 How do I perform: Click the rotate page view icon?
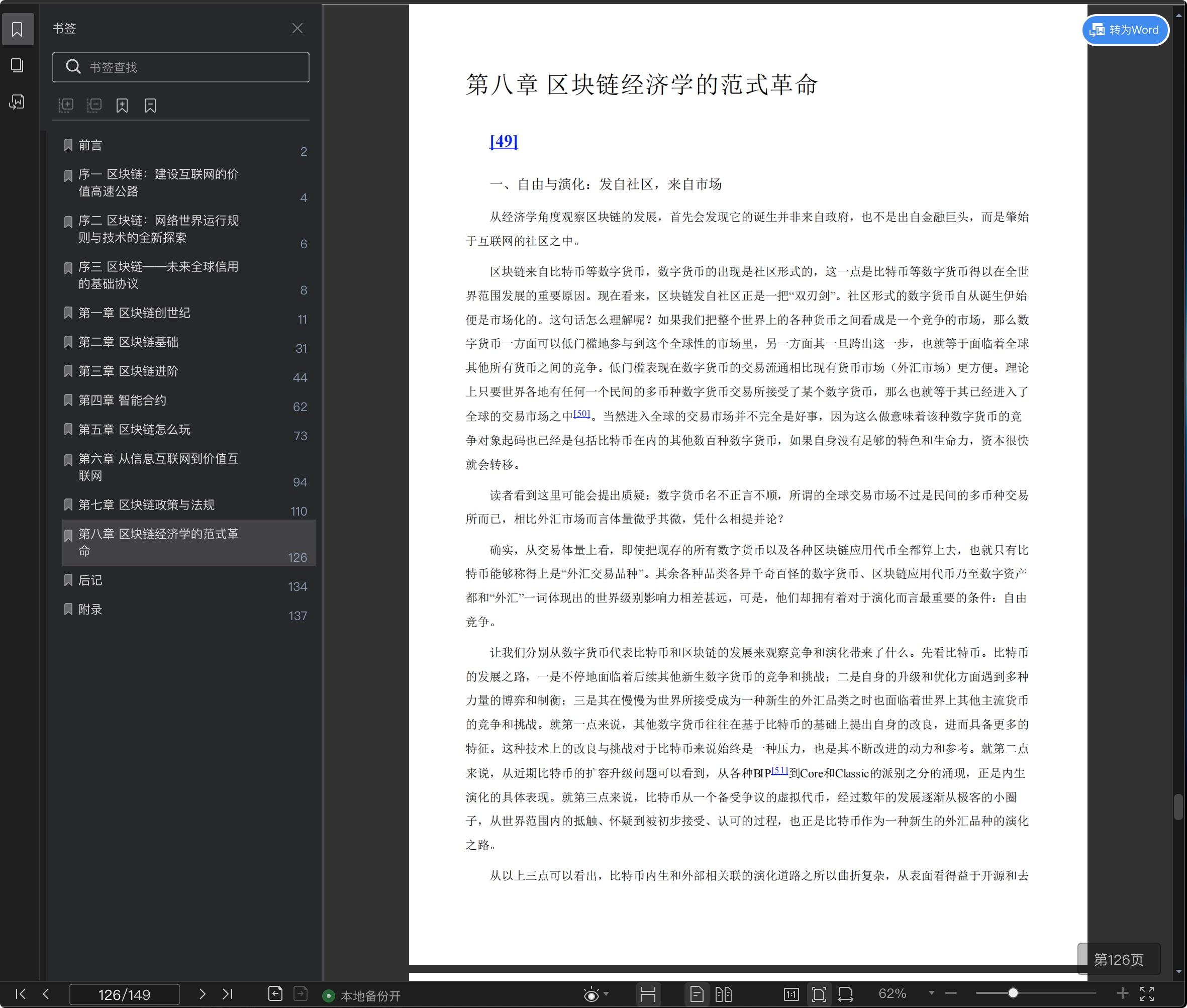coord(846,994)
